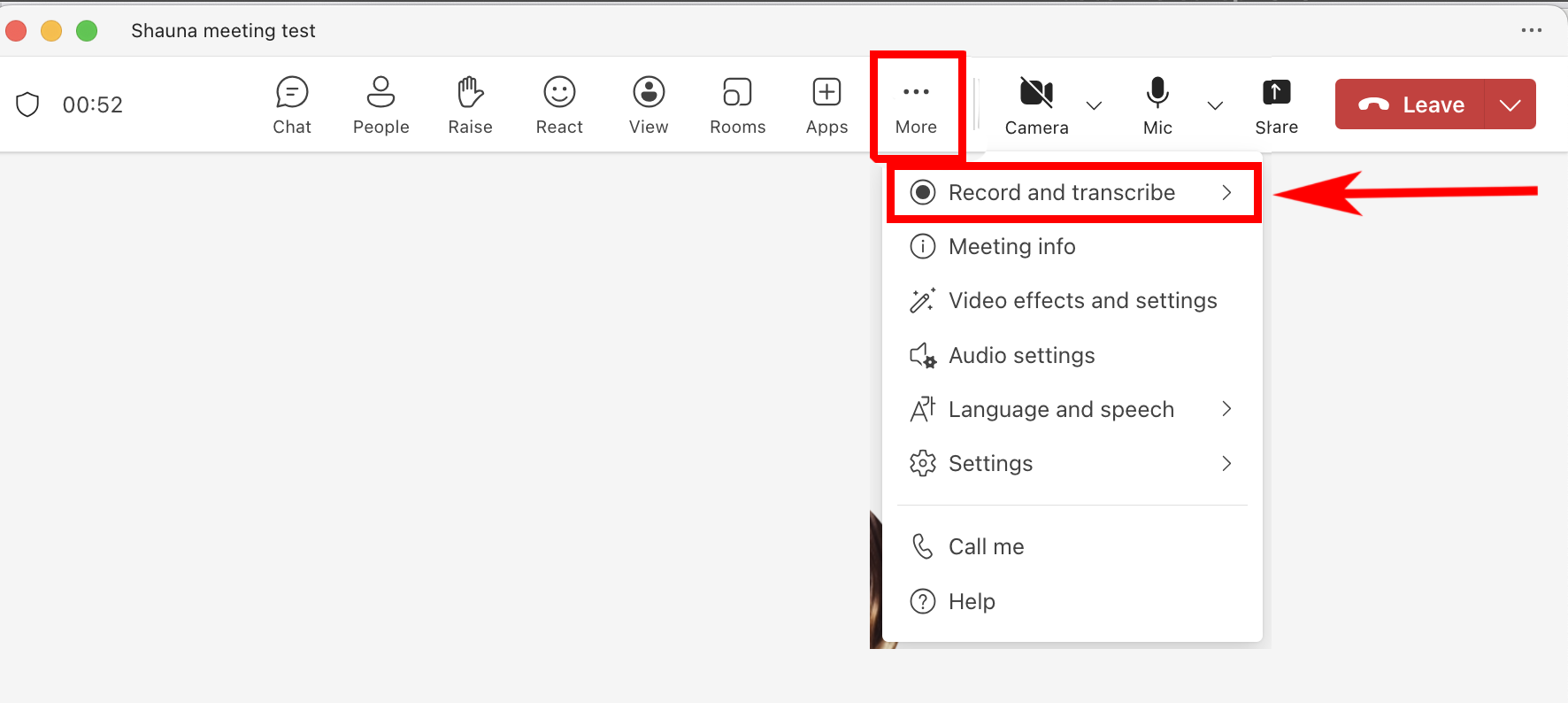Image resolution: width=1568 pixels, height=703 pixels.
Task: Click the red Leave button
Action: click(x=1410, y=104)
